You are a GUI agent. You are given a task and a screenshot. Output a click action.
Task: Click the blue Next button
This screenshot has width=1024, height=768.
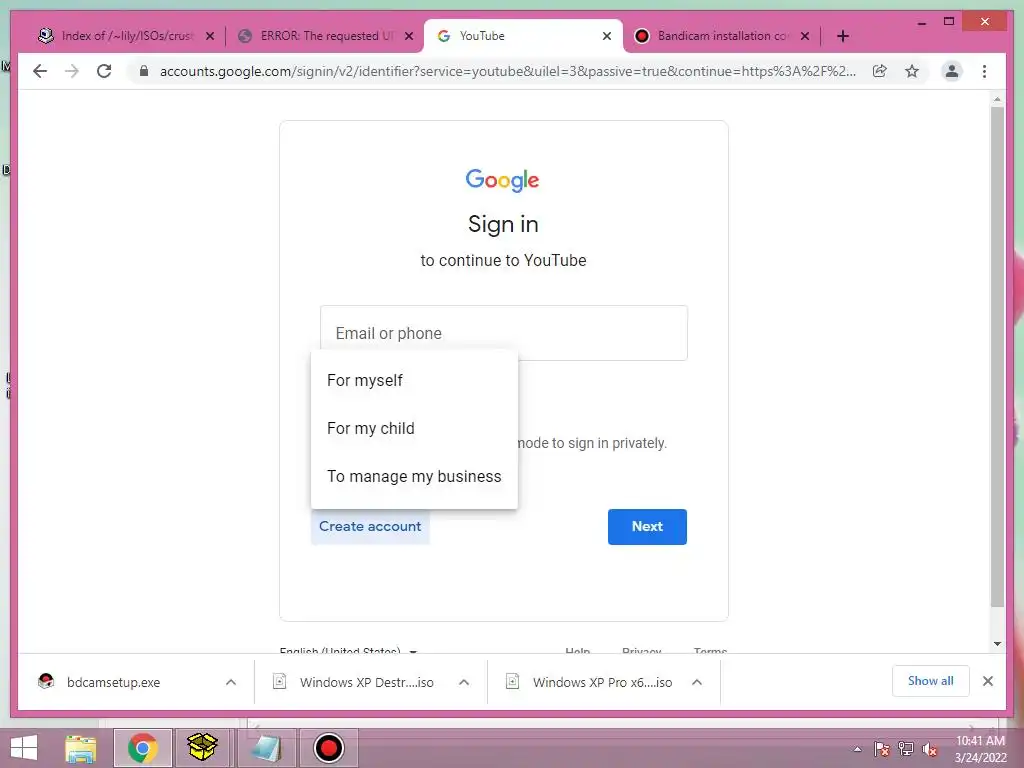pyautogui.click(x=647, y=526)
